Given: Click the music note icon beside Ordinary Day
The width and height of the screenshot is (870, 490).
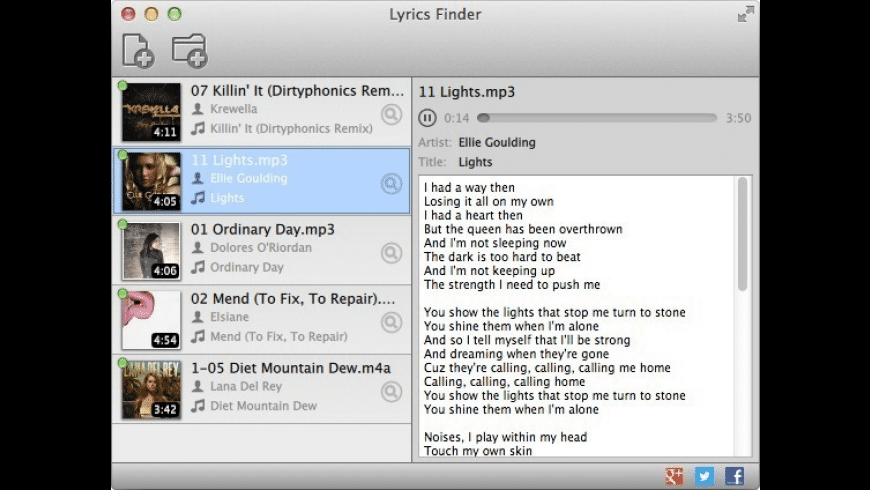Looking at the screenshot, I should (198, 267).
